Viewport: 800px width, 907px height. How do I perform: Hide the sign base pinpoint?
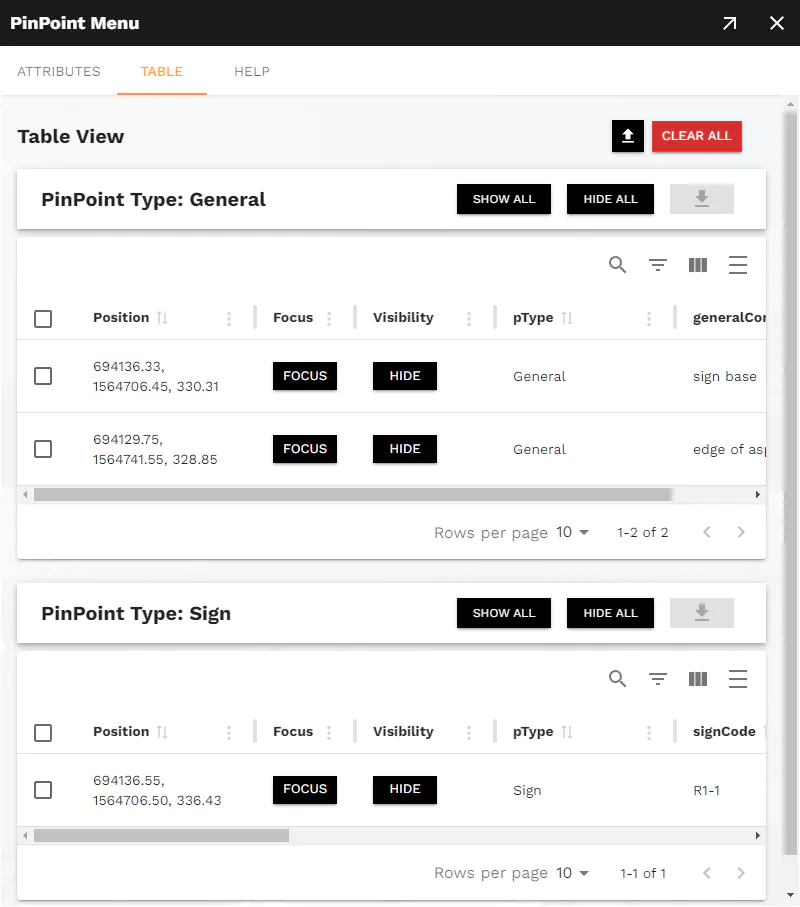404,376
